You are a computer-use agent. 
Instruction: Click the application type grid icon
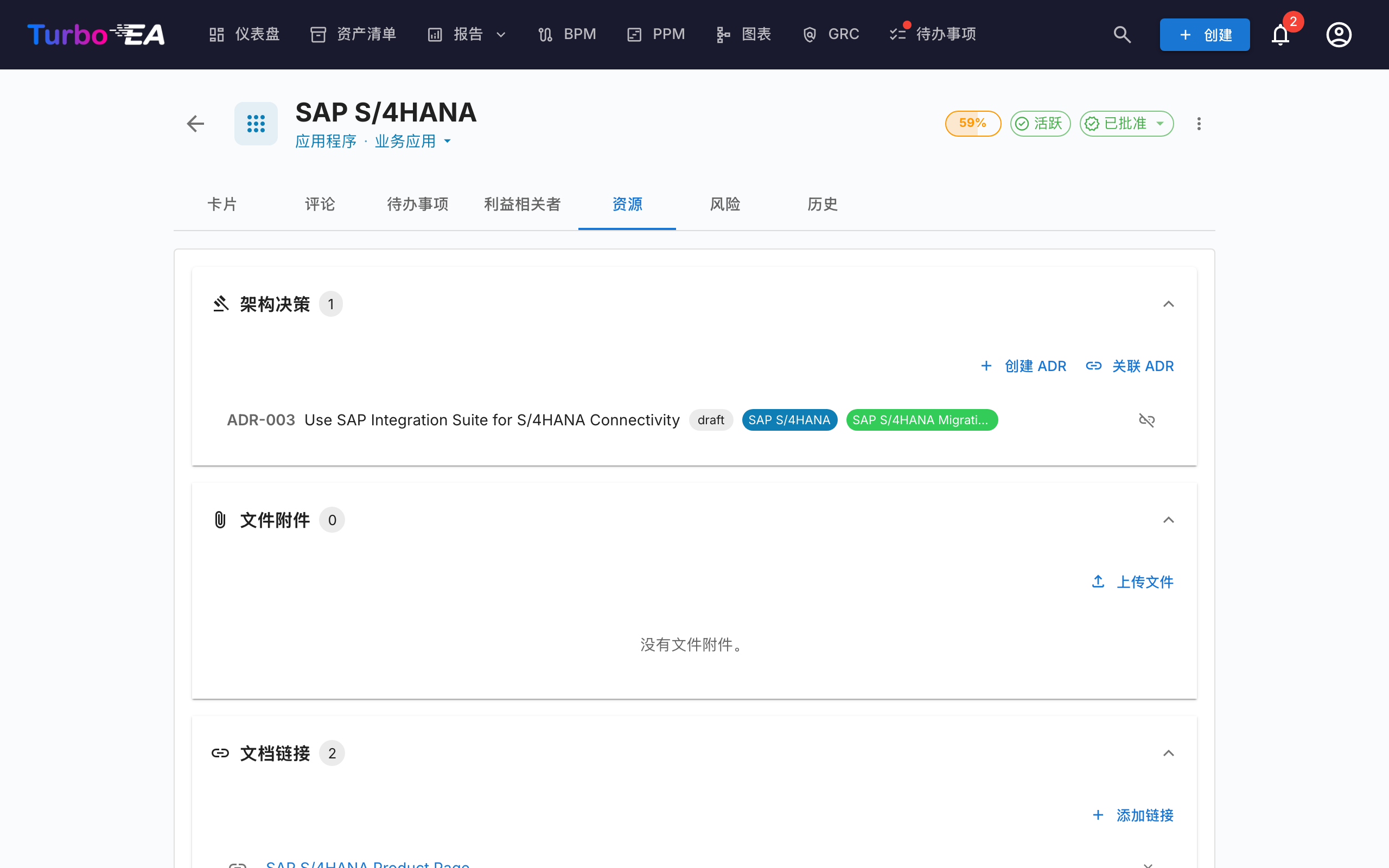pyautogui.click(x=256, y=124)
